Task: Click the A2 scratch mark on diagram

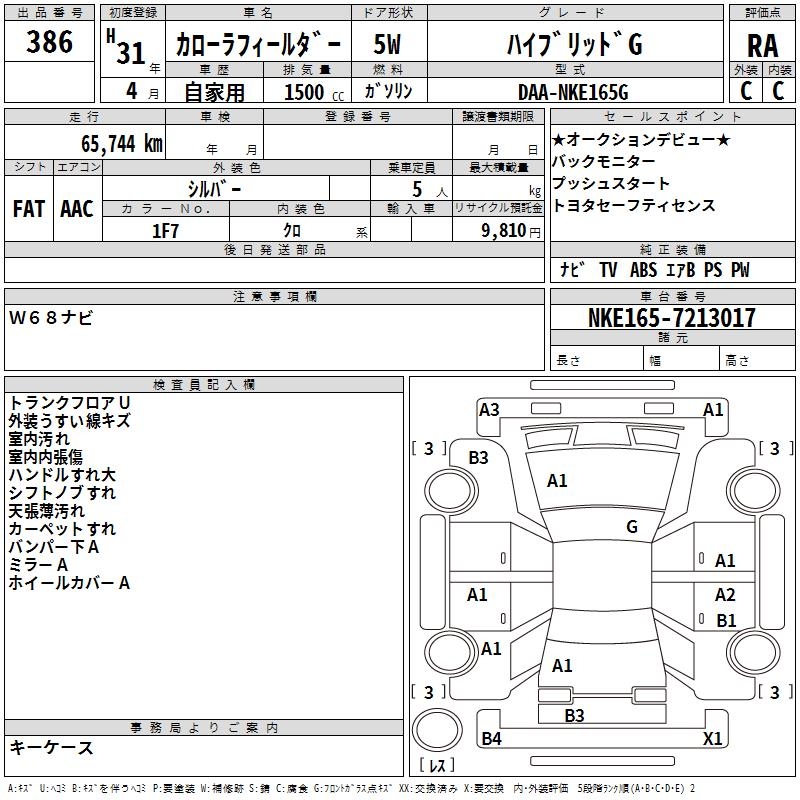Action: point(725,595)
